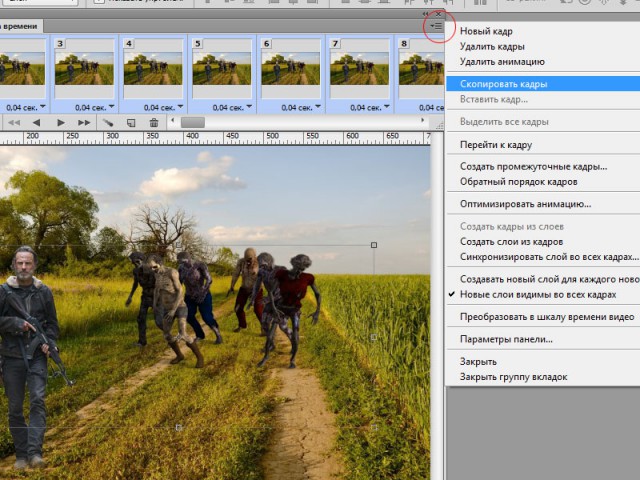The height and width of the screenshot is (480, 640).
Task: Open frame 7 delay time dropdown
Action: (387, 107)
